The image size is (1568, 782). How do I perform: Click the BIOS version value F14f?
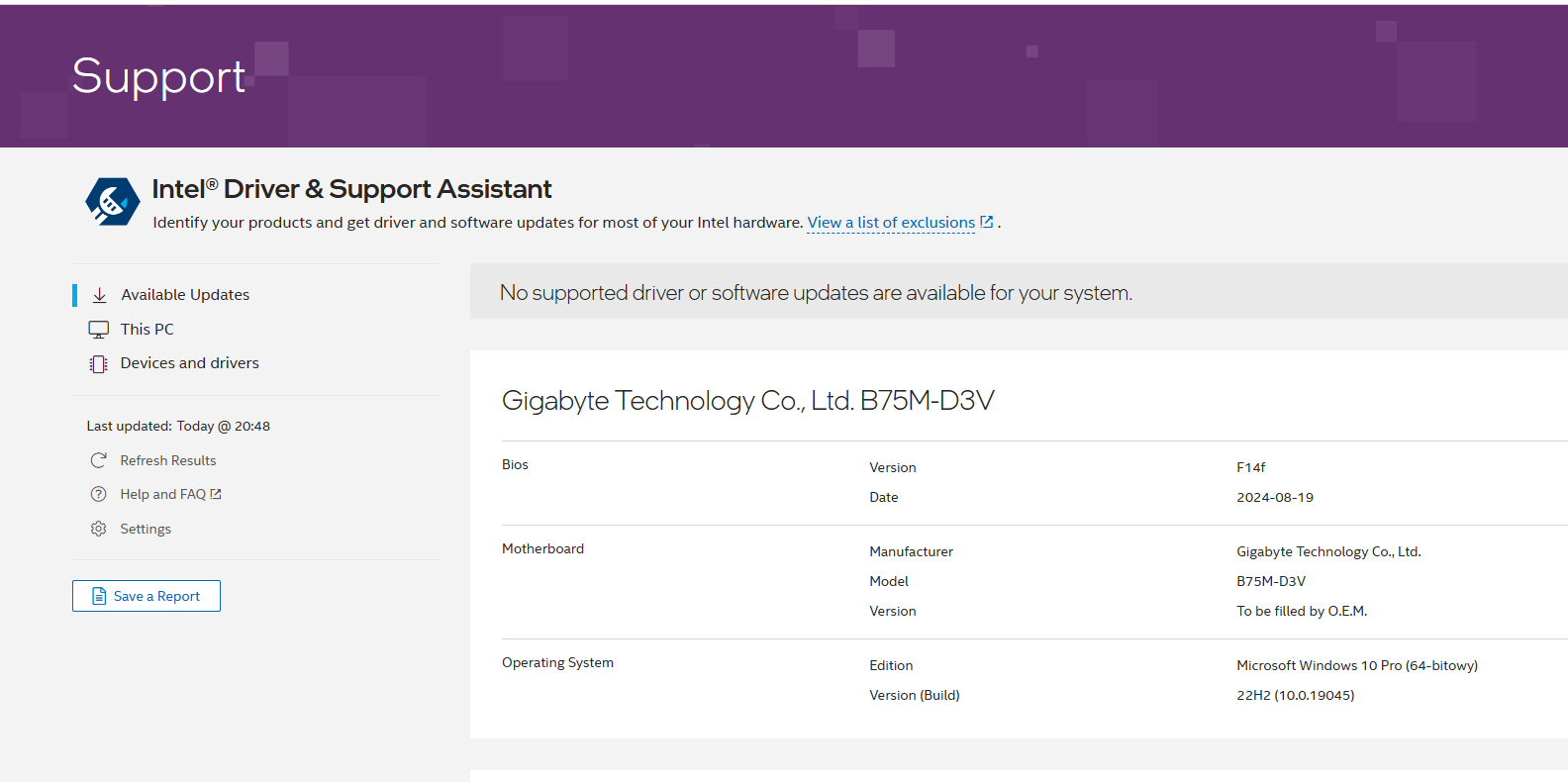pos(1251,467)
